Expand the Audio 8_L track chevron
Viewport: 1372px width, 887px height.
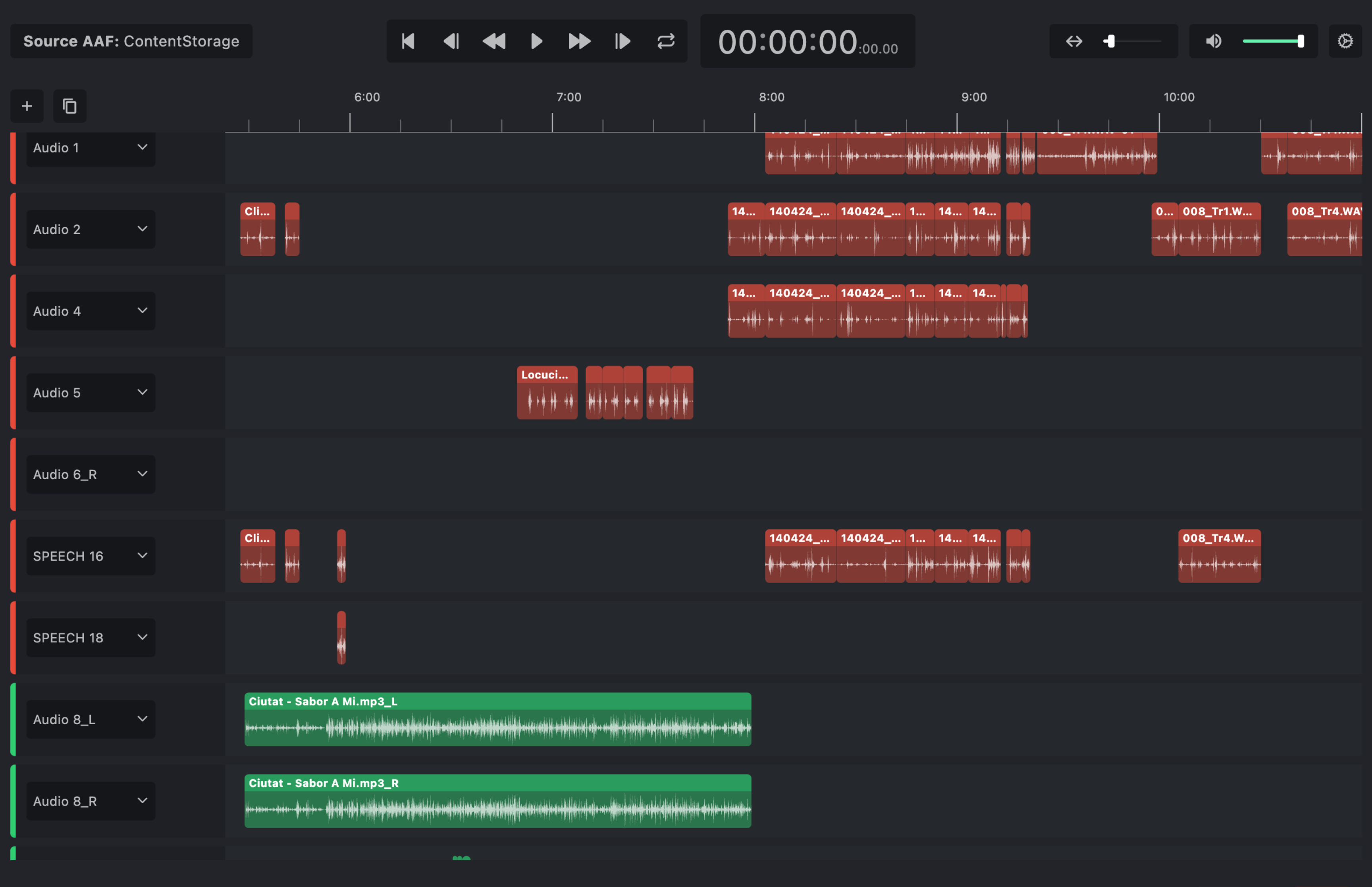click(142, 719)
